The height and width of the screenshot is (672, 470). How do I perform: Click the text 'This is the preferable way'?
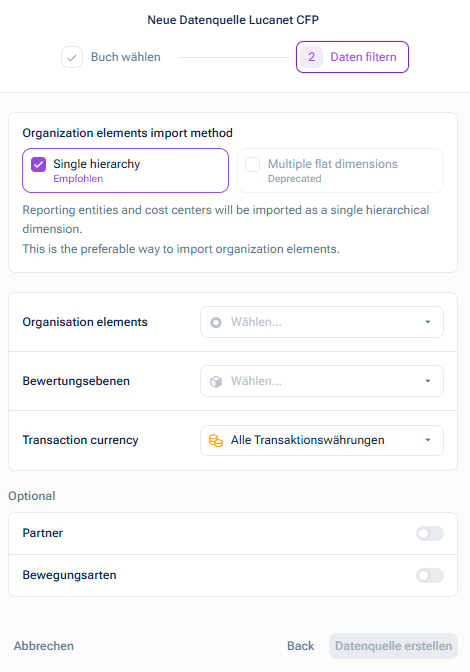point(91,249)
